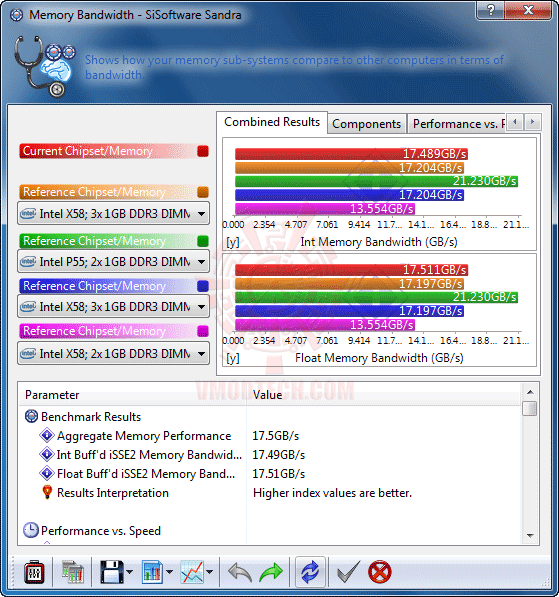Select the Float Buff'd iSSE2 Memory Band row
The height and width of the screenshot is (597, 559).
270,474
